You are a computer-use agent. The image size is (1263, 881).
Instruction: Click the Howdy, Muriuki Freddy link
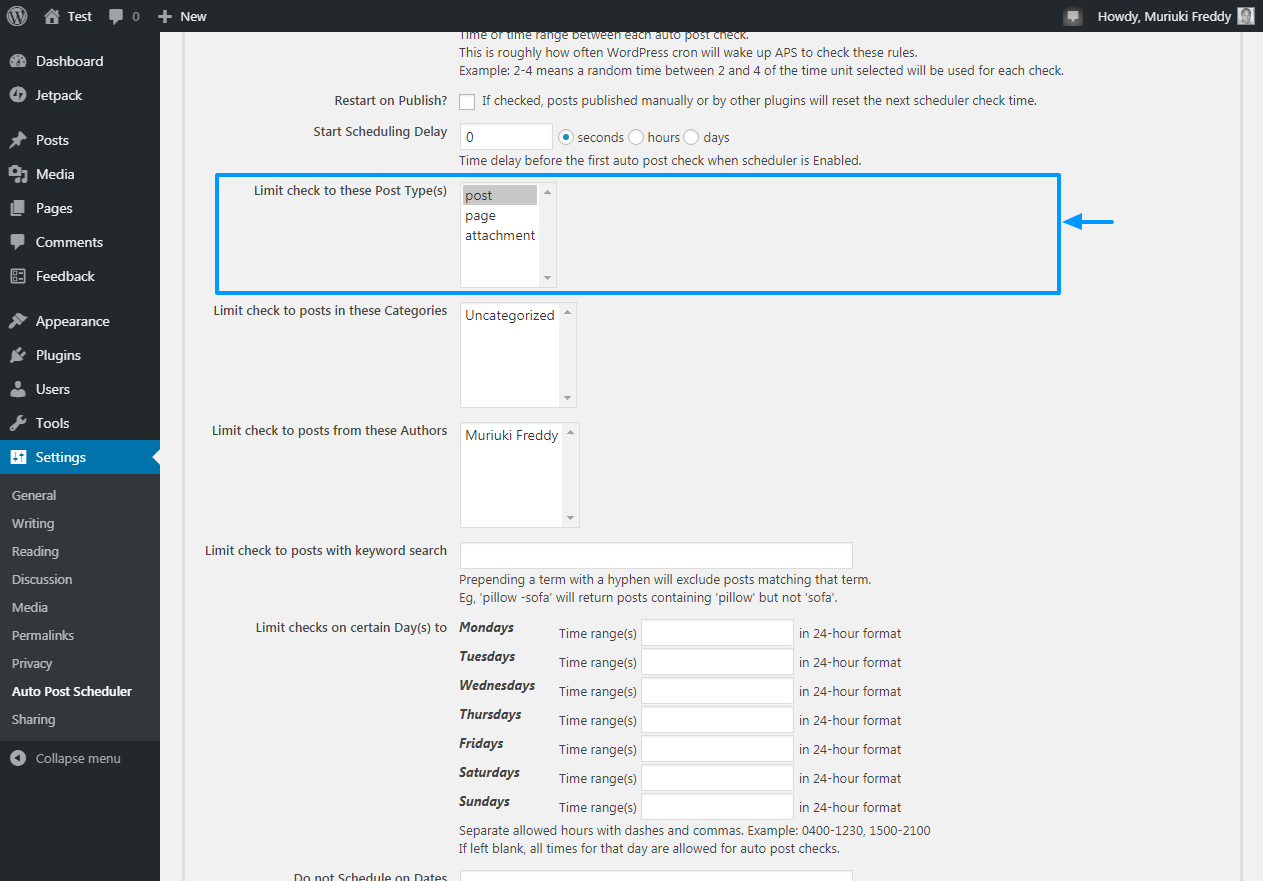pos(1164,16)
